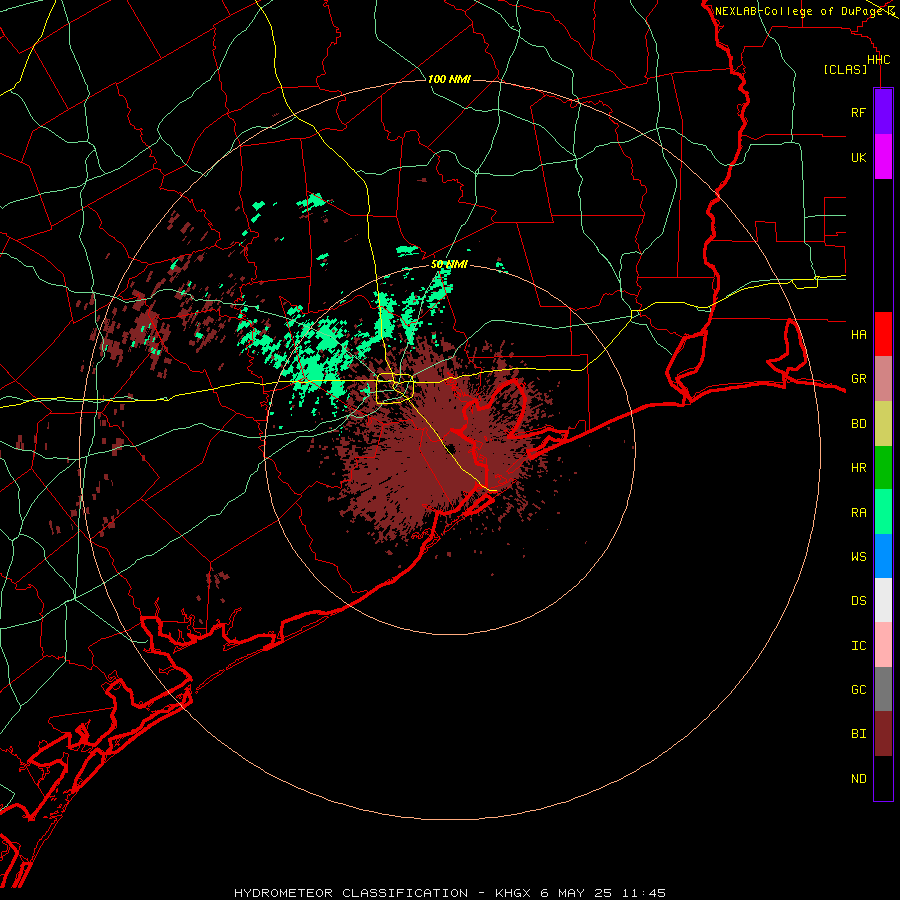Click the WS blue legend swatch
The width and height of the screenshot is (900, 900).
(x=883, y=556)
